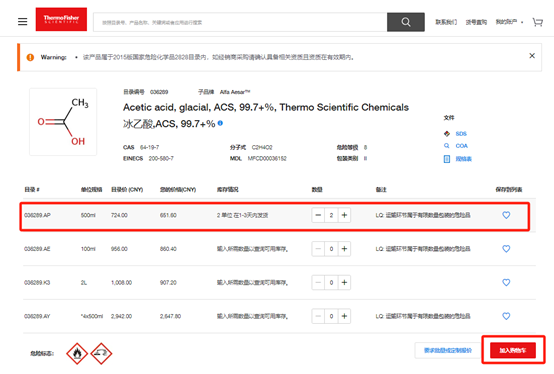
Task: Click the blue info icon beside 冰乙酸
Action: coord(220,123)
